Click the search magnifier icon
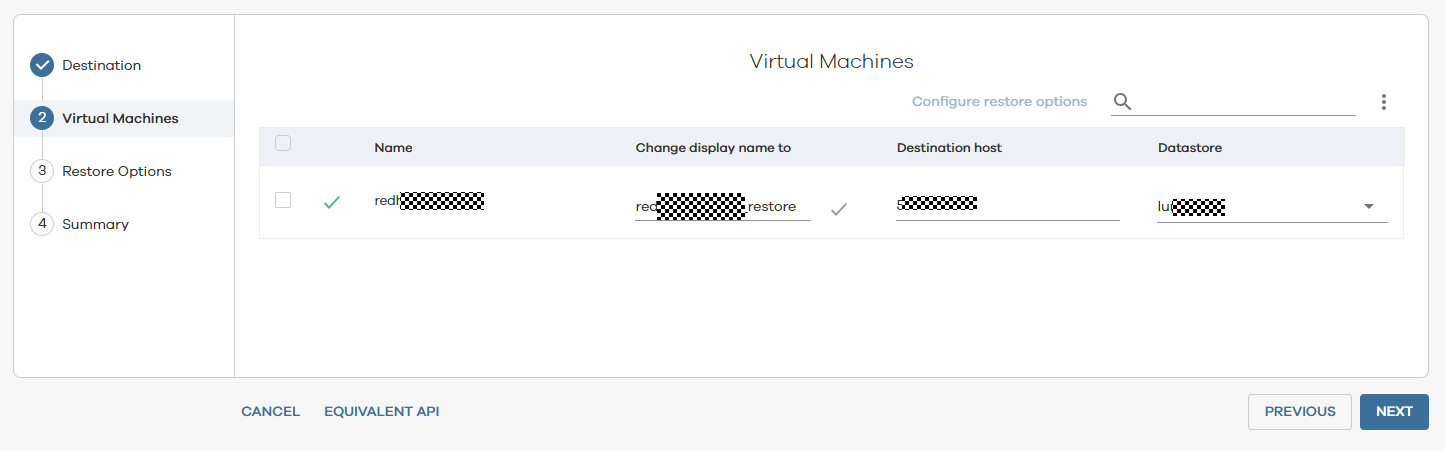 1122,101
